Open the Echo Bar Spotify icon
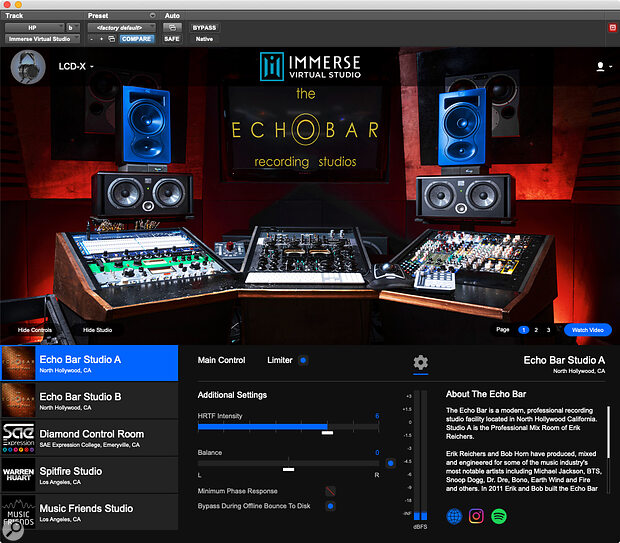Screen dimensions: 620x543 pos(499,516)
